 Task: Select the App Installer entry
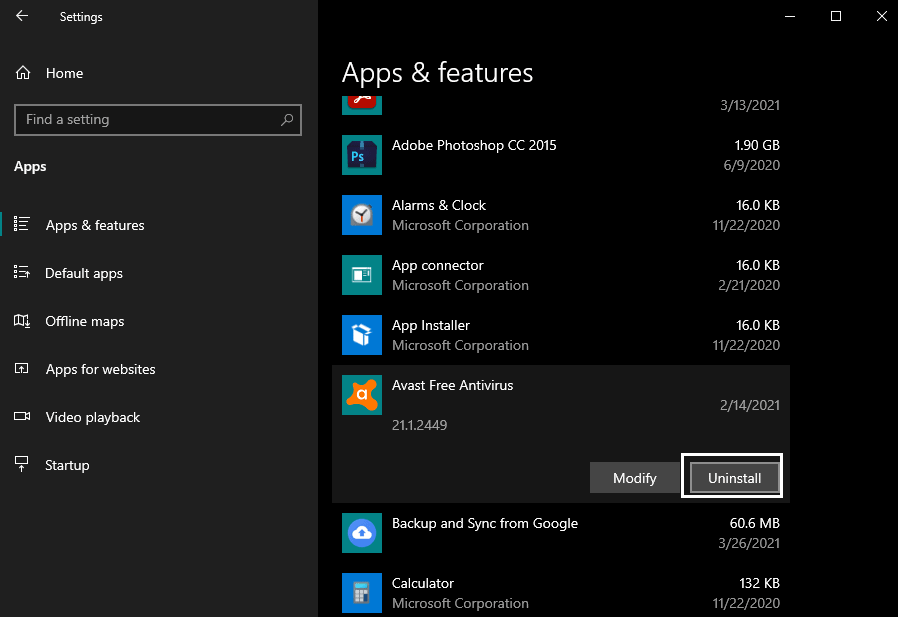[561, 335]
